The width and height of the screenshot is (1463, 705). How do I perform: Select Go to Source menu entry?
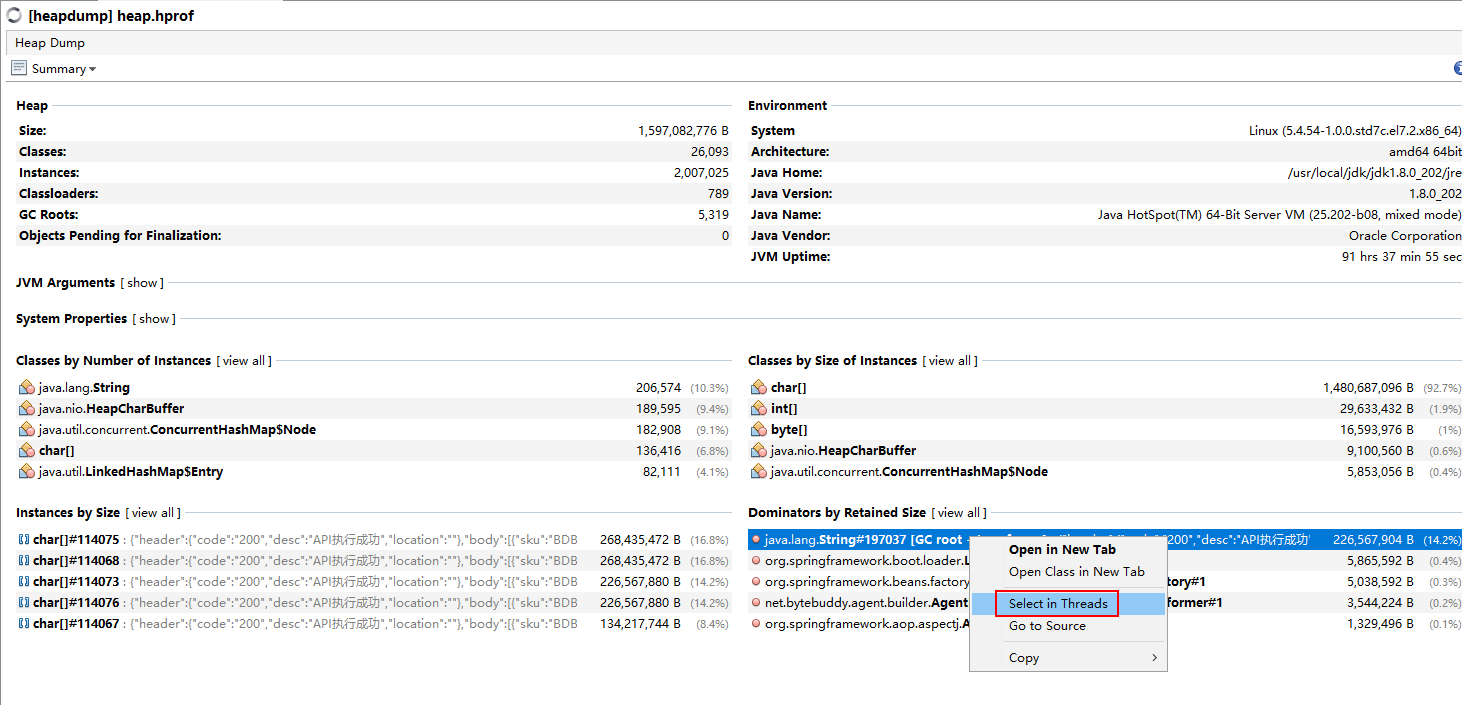click(1047, 626)
